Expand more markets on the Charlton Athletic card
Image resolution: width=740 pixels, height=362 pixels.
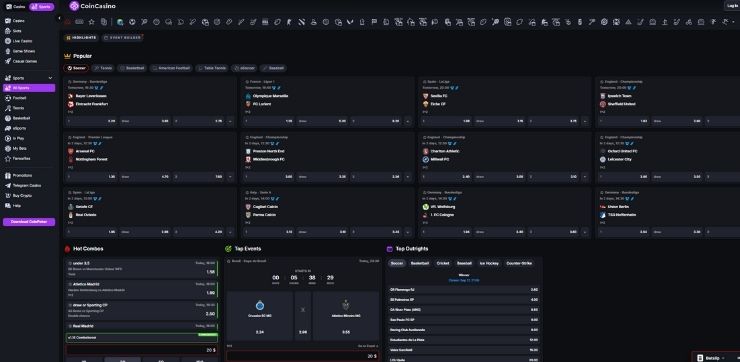pyautogui.click(x=585, y=177)
